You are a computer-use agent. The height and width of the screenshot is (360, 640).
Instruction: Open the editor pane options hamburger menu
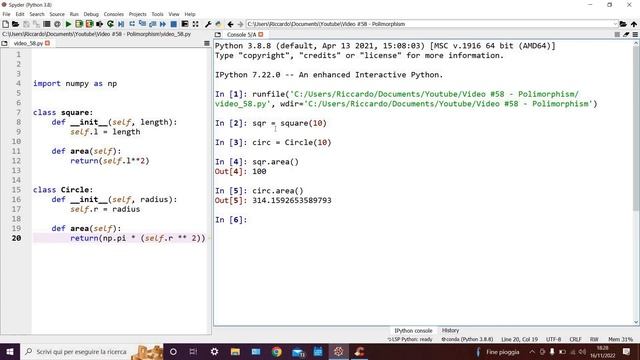(207, 43)
